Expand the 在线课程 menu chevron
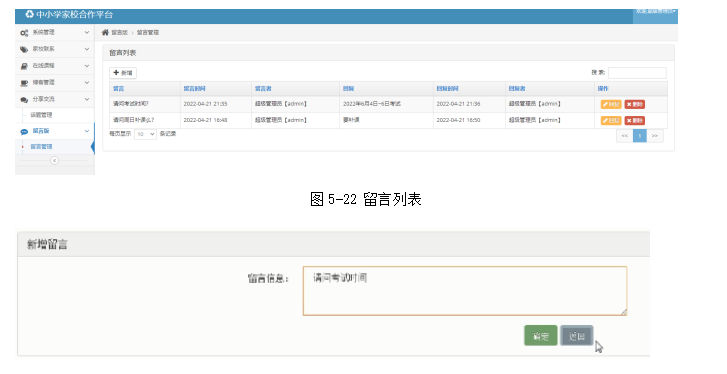 tap(87, 66)
